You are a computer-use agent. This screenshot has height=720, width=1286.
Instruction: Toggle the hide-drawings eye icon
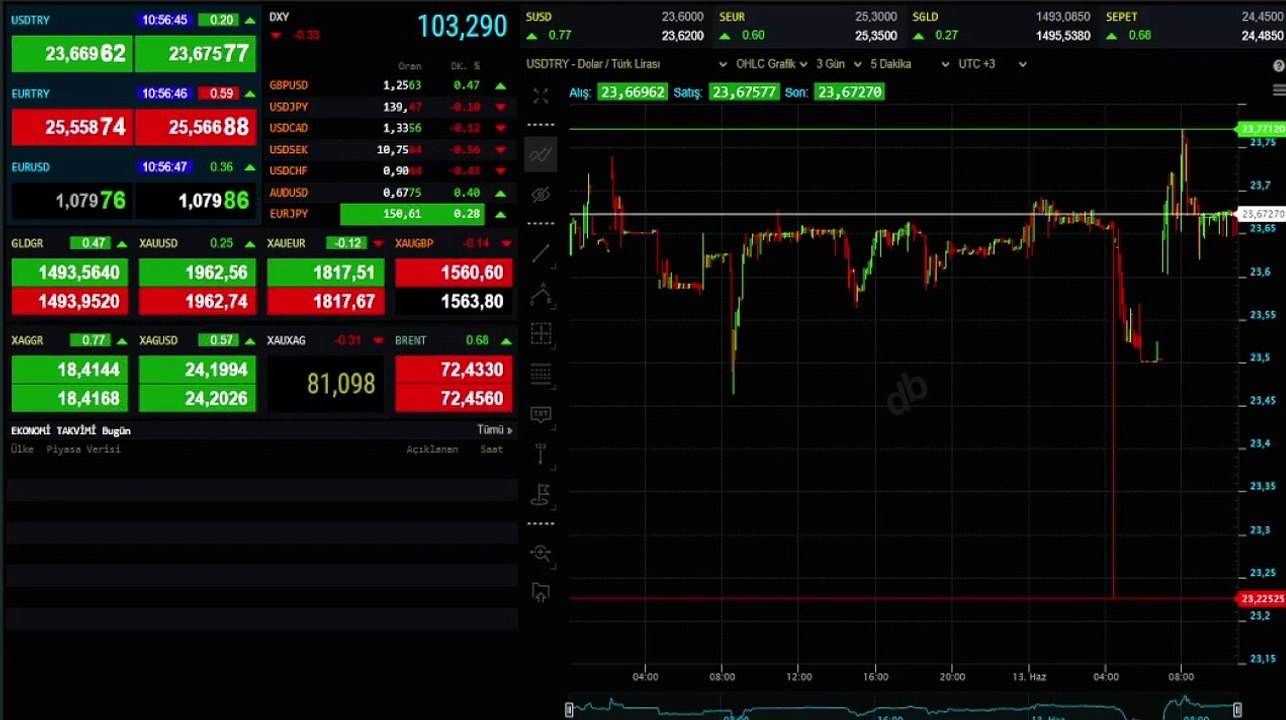541,194
